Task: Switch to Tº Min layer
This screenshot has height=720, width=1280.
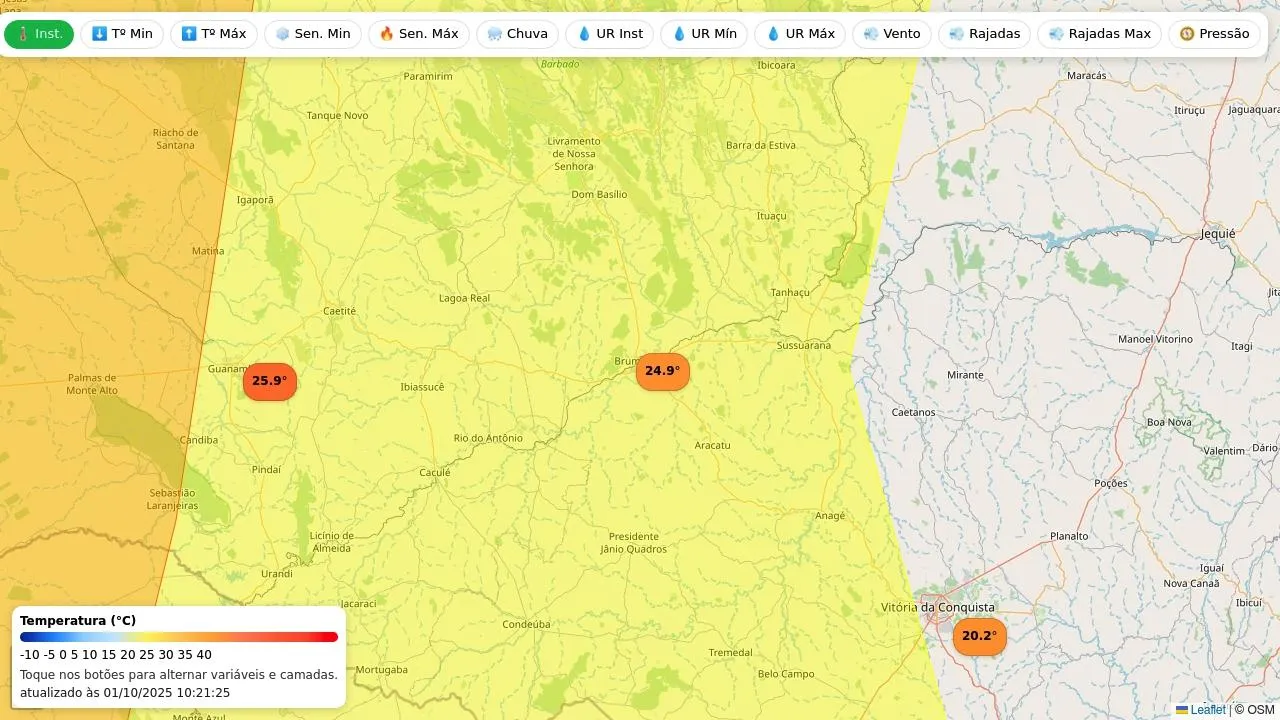Action: [122, 34]
